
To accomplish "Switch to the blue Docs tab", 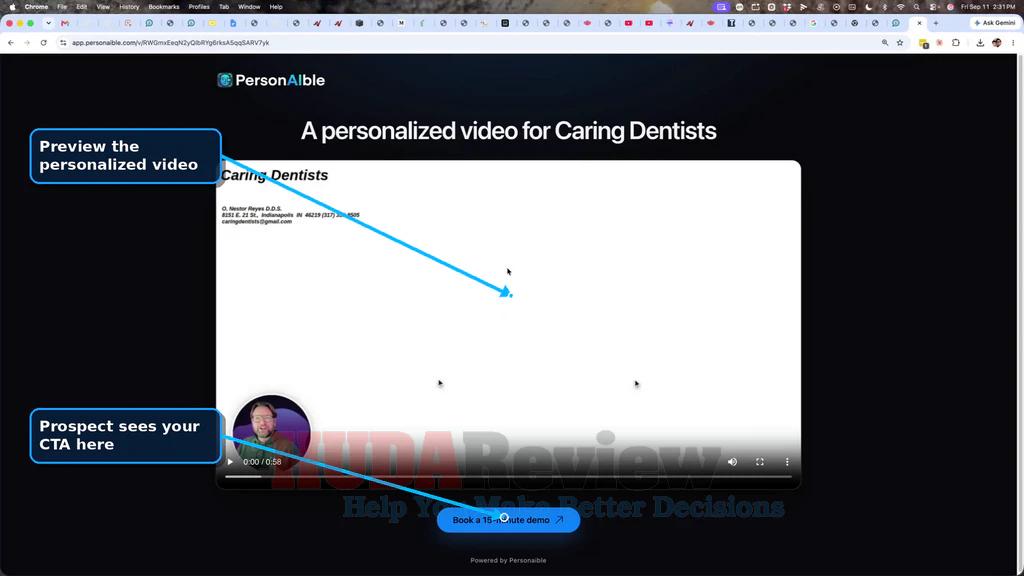I will point(233,23).
